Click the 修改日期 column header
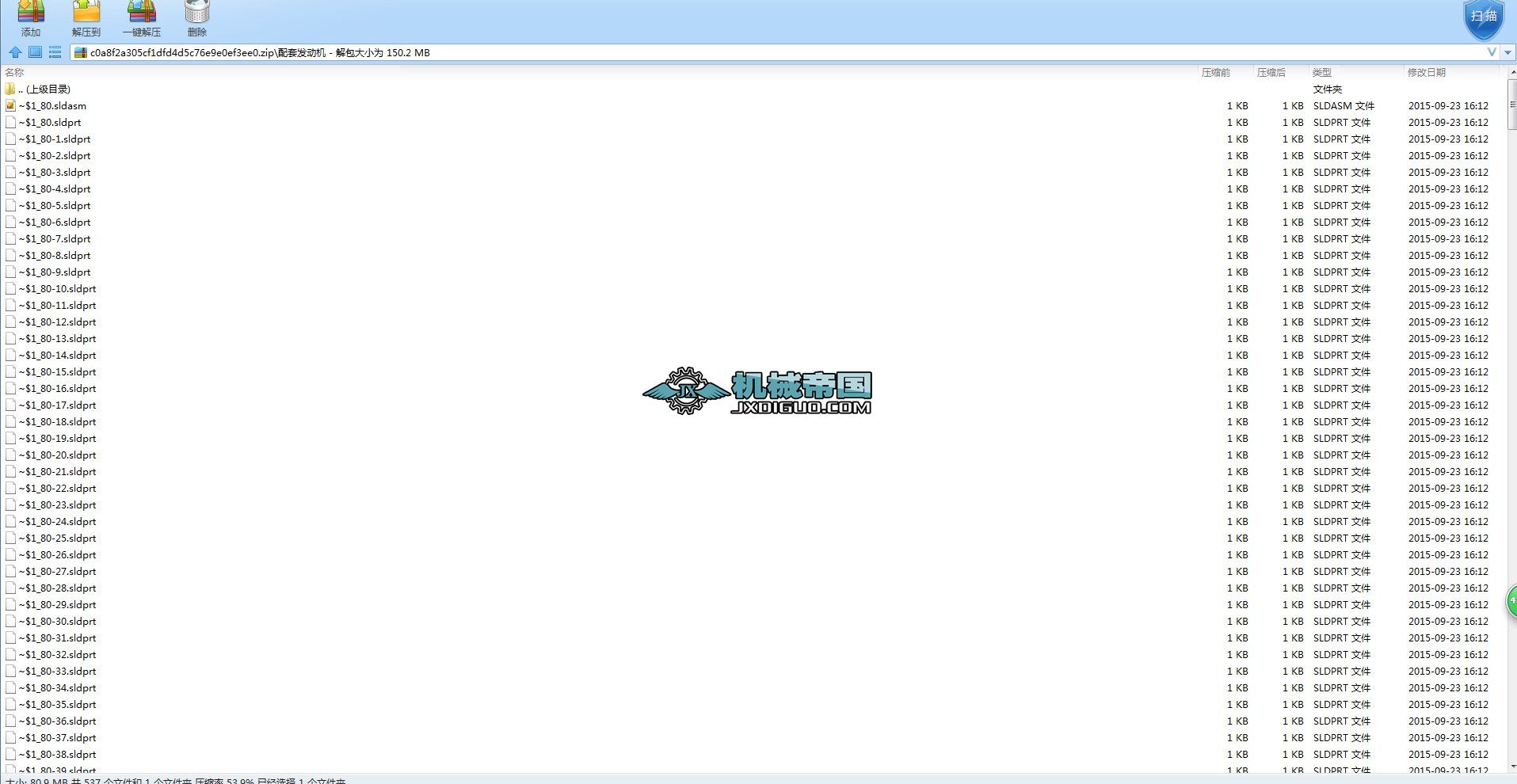This screenshot has height=784, width=1517. click(x=1425, y=72)
